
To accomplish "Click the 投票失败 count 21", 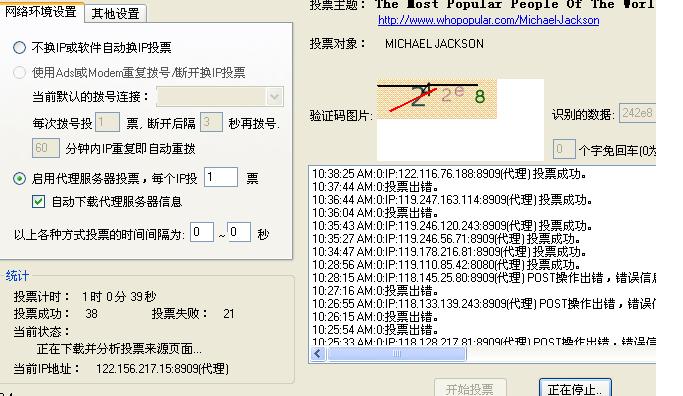I will click(x=229, y=314).
